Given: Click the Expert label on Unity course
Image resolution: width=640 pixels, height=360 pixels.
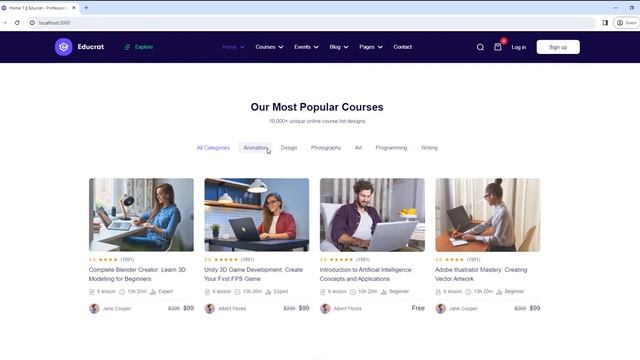Looking at the screenshot, I should tap(281, 291).
